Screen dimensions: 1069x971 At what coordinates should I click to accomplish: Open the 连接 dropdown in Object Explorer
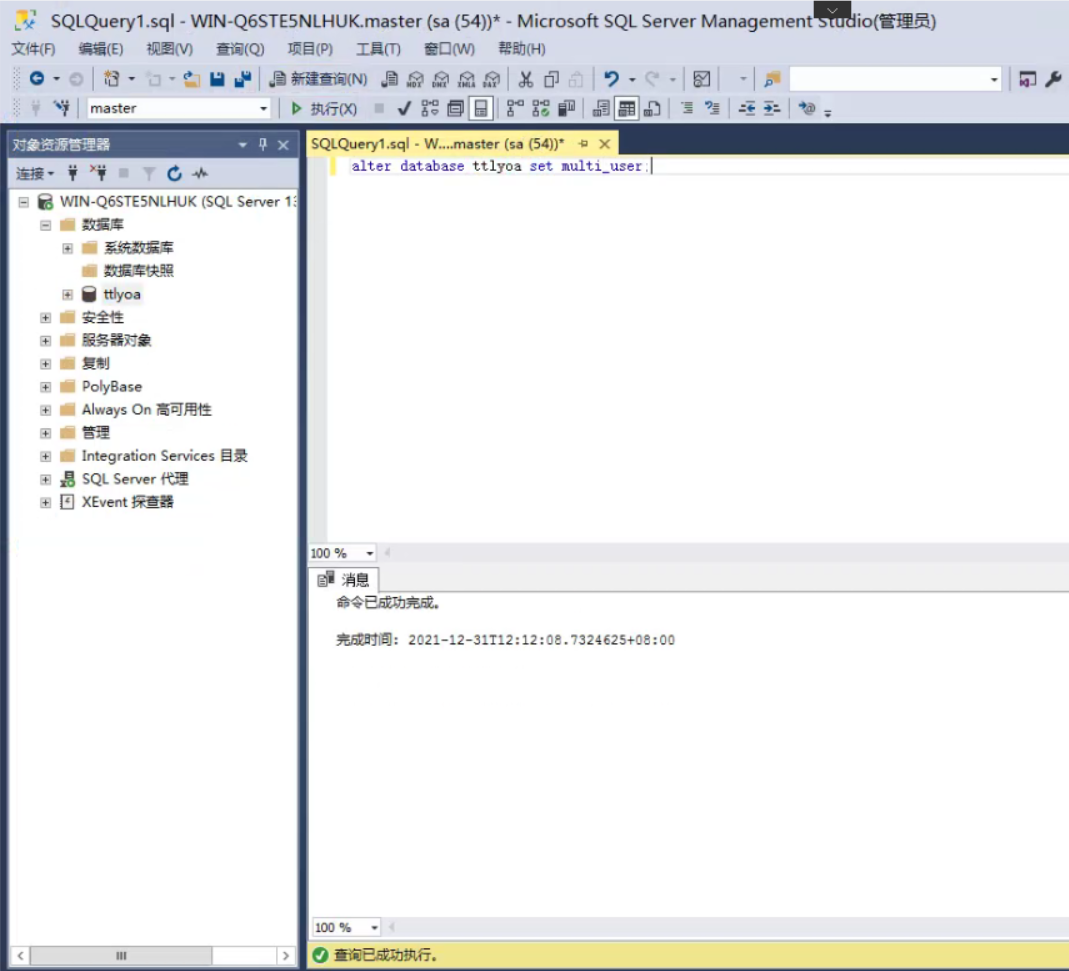[x=35, y=173]
